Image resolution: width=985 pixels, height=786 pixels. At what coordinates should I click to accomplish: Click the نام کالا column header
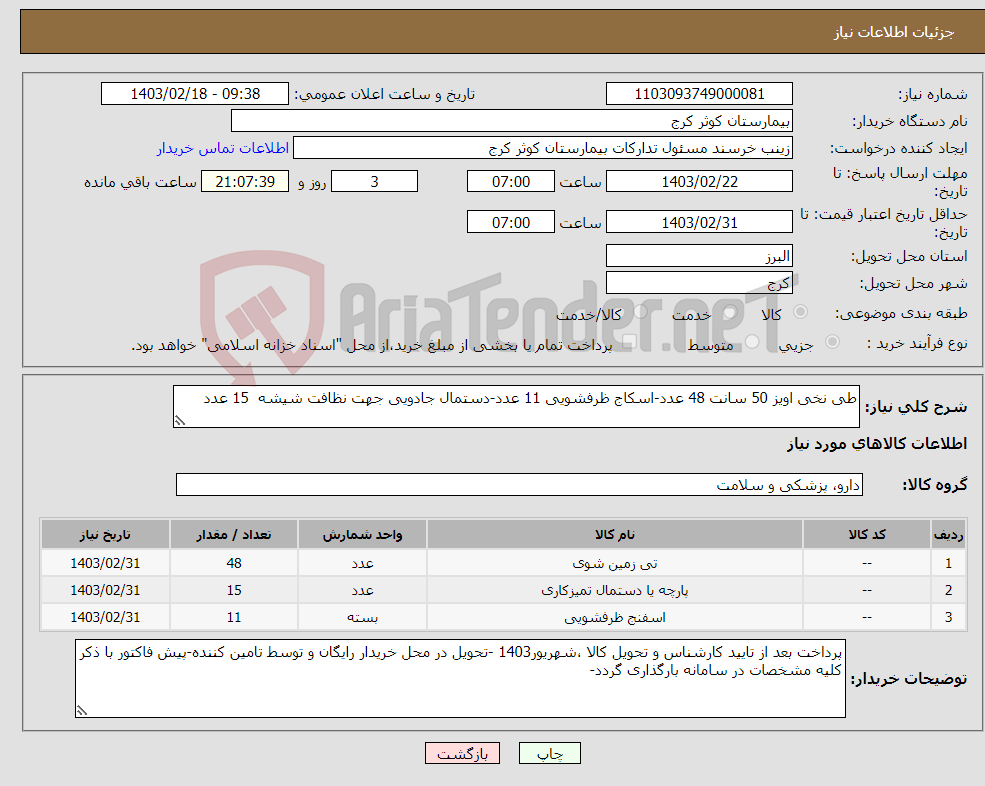click(615, 534)
